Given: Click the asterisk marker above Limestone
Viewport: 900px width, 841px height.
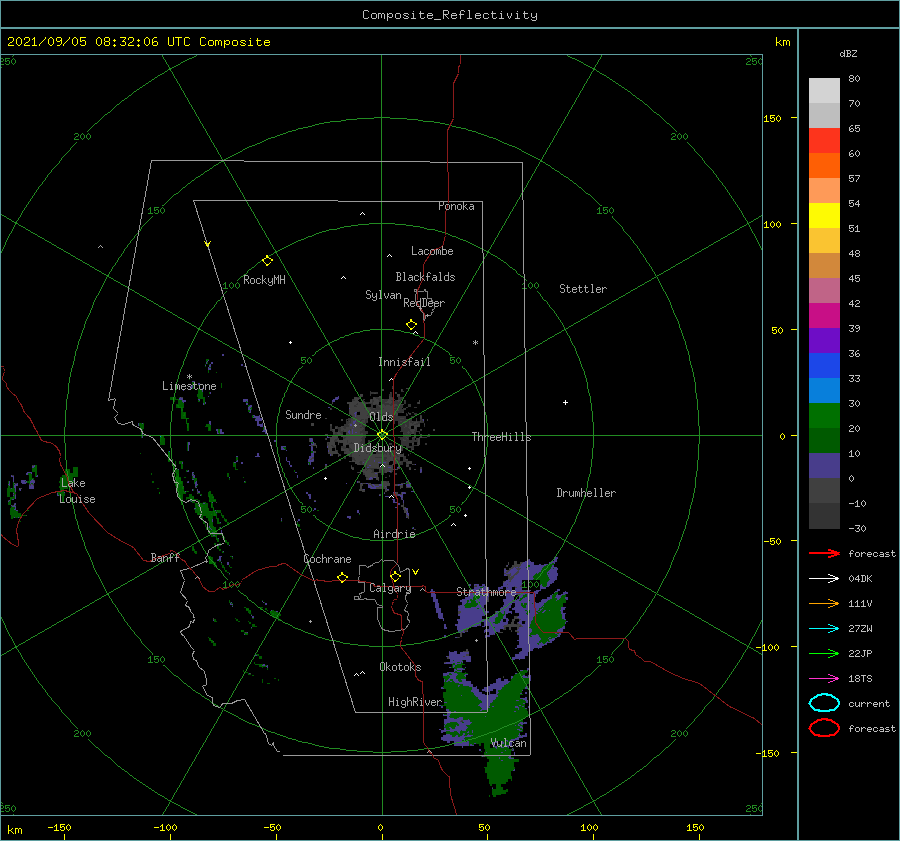Looking at the screenshot, I should [189, 377].
